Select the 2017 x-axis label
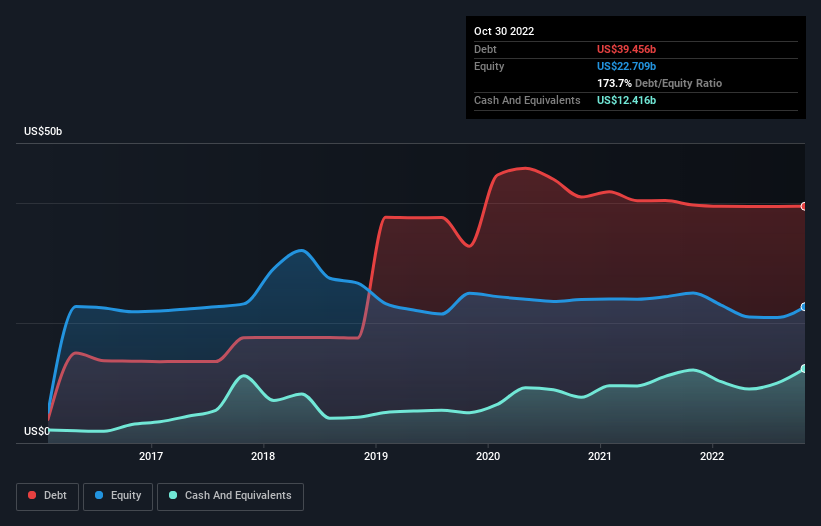The height and width of the screenshot is (526, 821). [x=151, y=456]
